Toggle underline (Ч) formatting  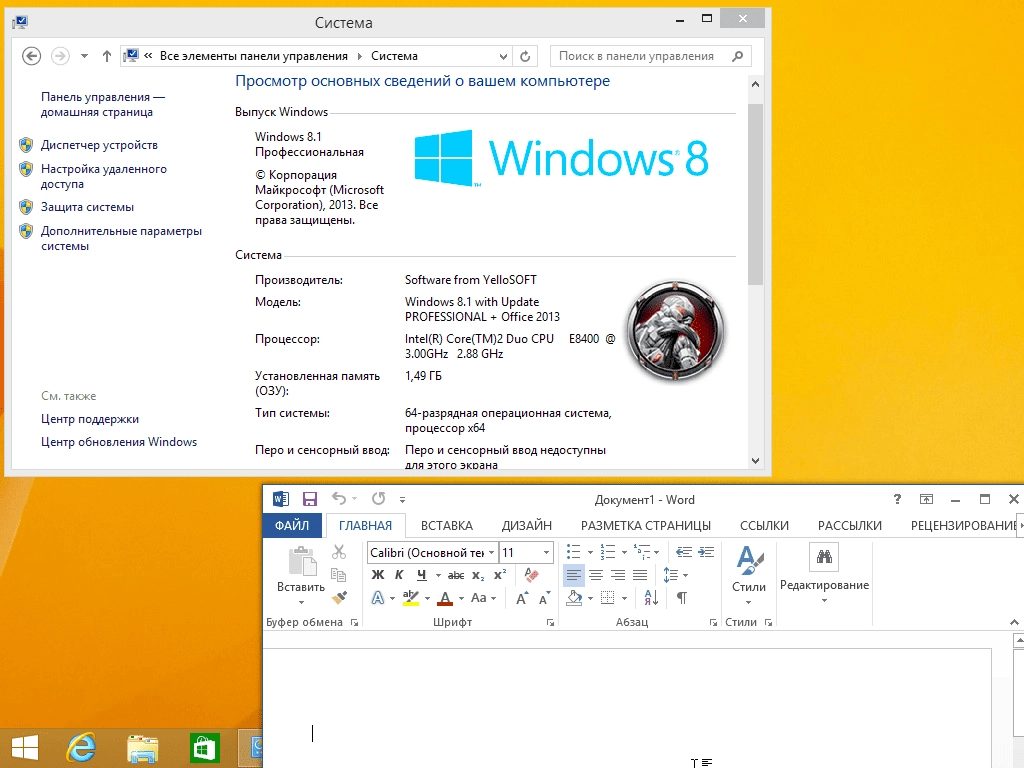click(x=422, y=575)
